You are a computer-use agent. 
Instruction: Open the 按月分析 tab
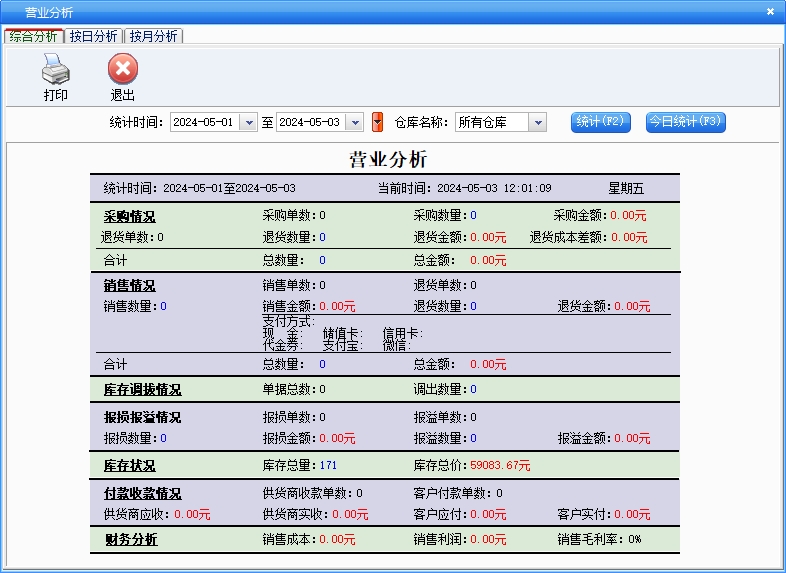(x=153, y=36)
